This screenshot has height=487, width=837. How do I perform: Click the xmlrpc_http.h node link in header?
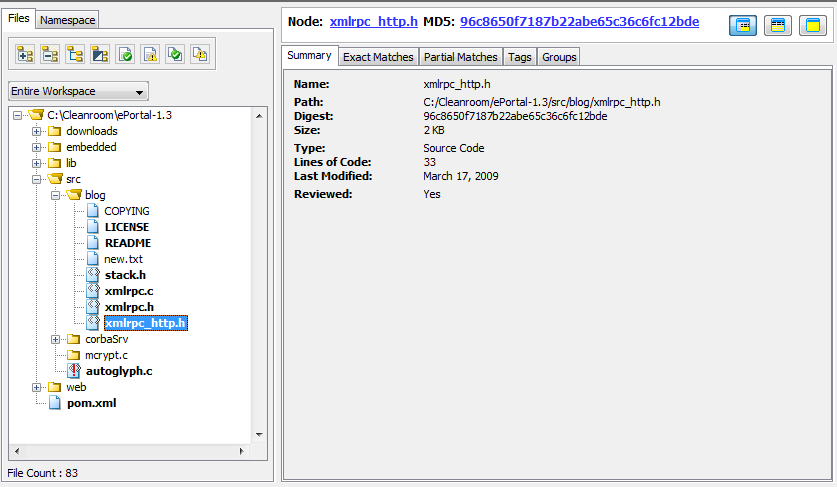[373, 22]
